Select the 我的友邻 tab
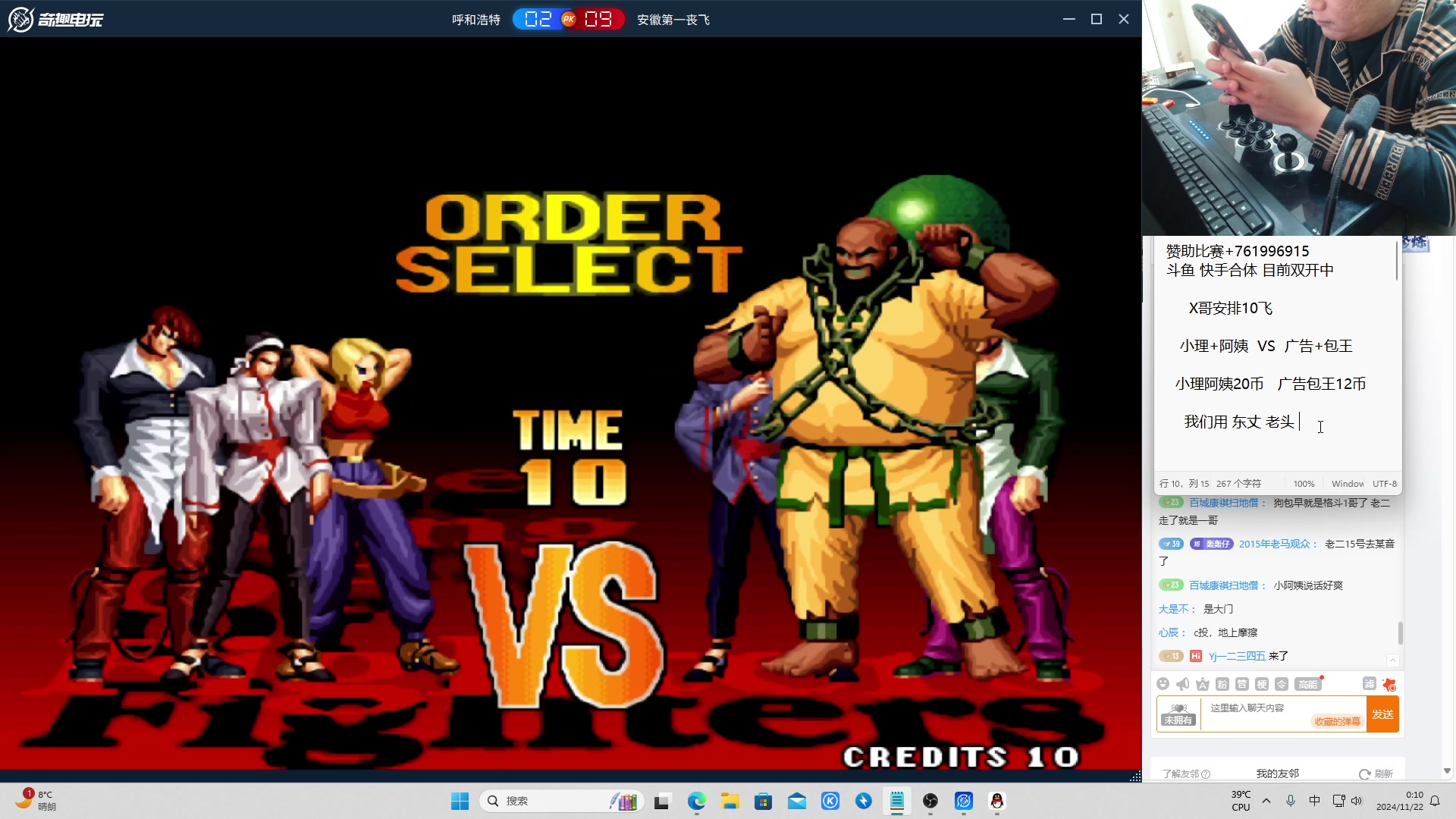 (x=1278, y=773)
